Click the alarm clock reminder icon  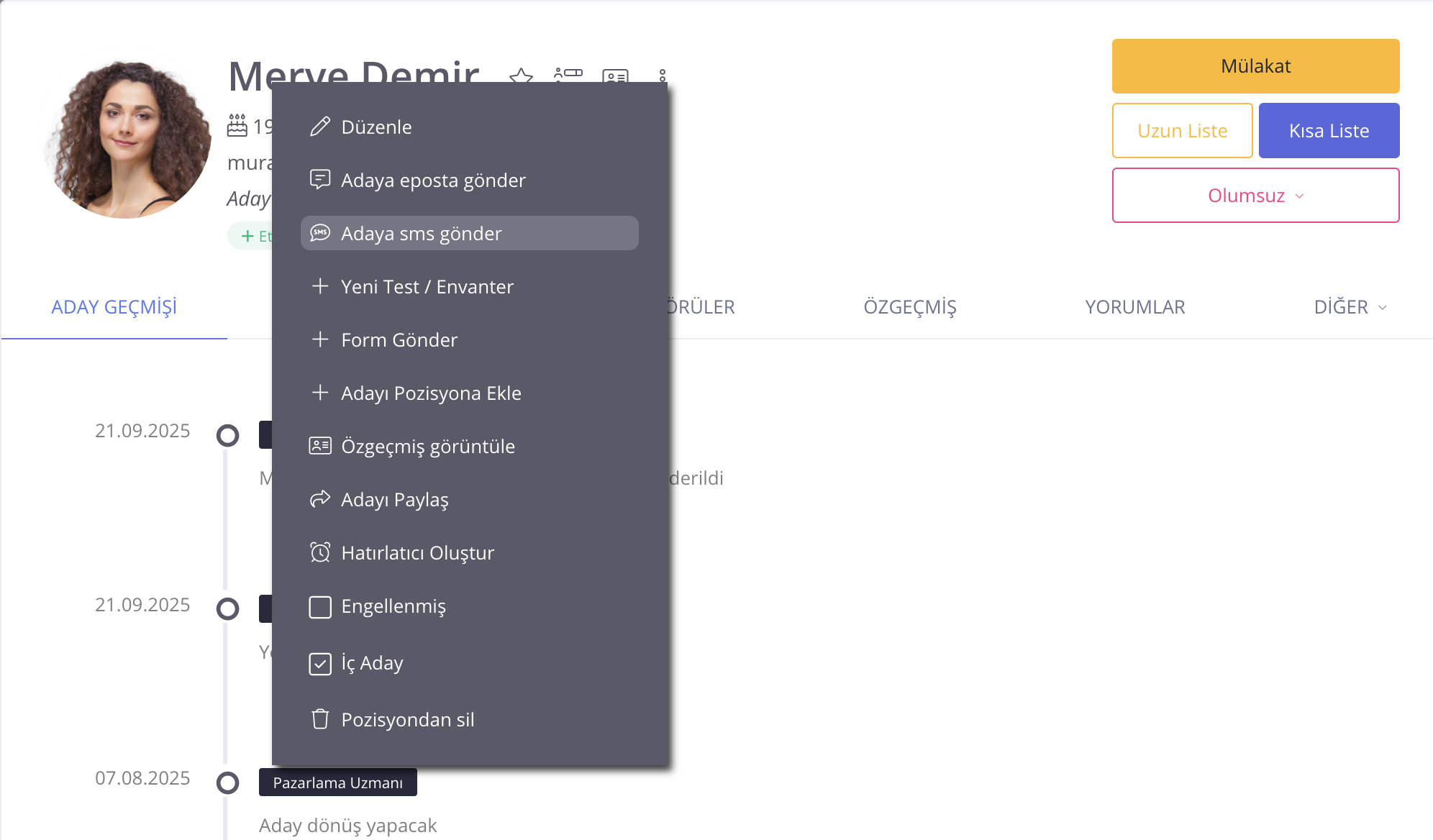click(320, 552)
